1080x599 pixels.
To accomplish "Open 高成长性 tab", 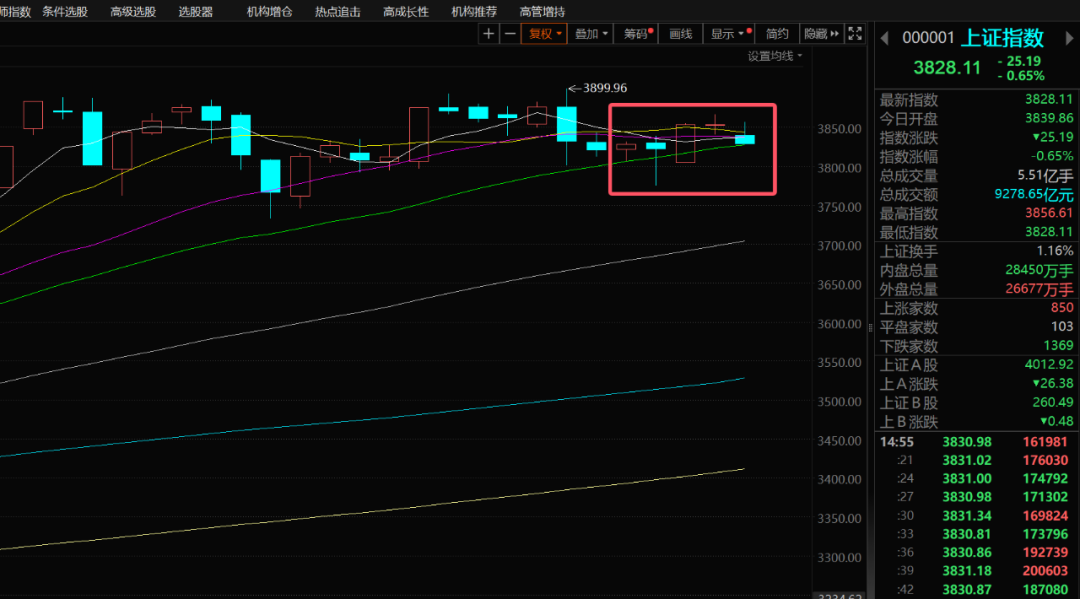I will [x=406, y=12].
